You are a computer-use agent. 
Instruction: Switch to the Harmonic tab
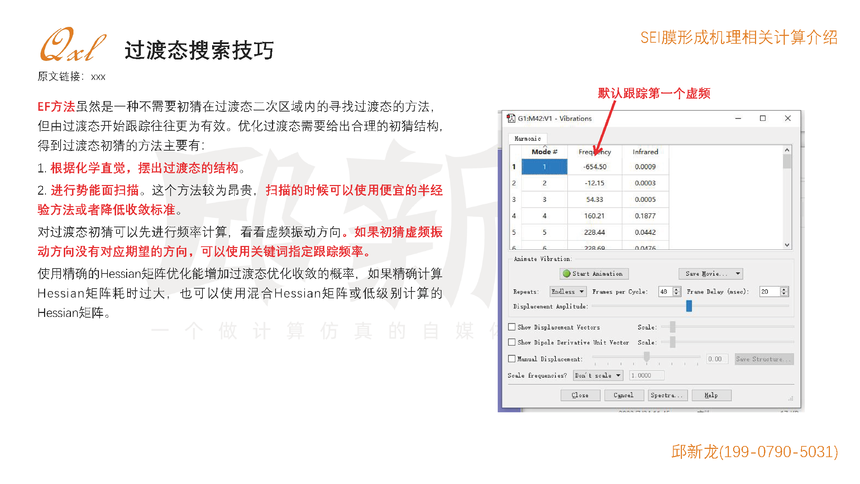[x=528, y=138]
